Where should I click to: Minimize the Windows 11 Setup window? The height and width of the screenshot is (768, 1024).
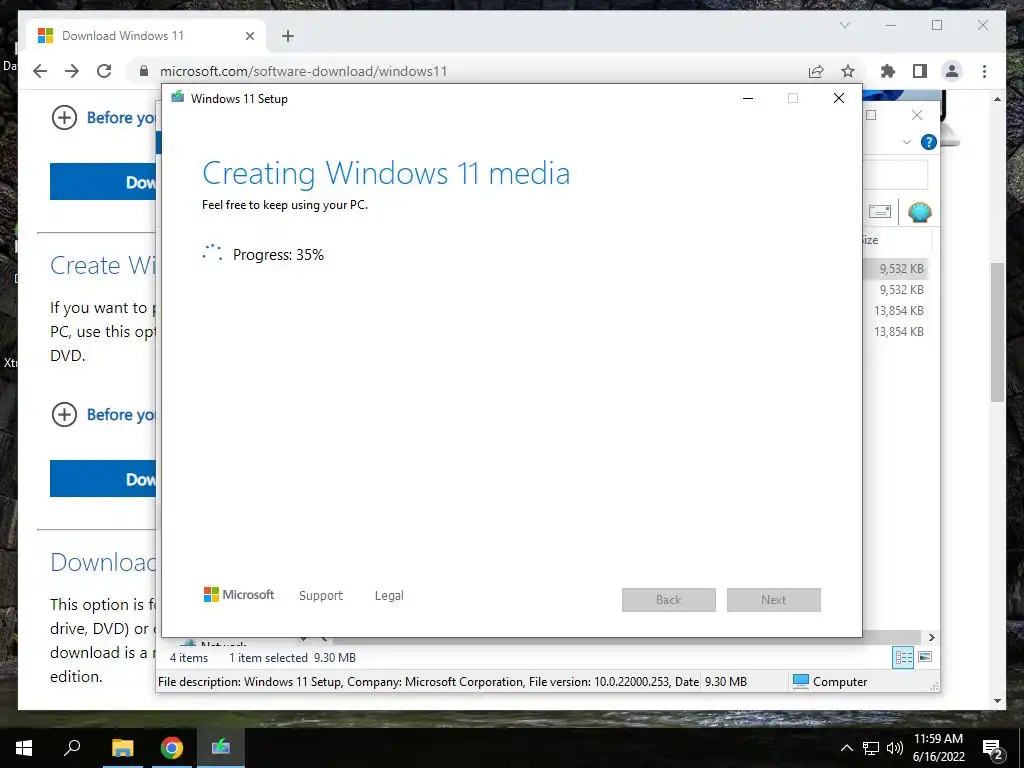pyautogui.click(x=748, y=98)
